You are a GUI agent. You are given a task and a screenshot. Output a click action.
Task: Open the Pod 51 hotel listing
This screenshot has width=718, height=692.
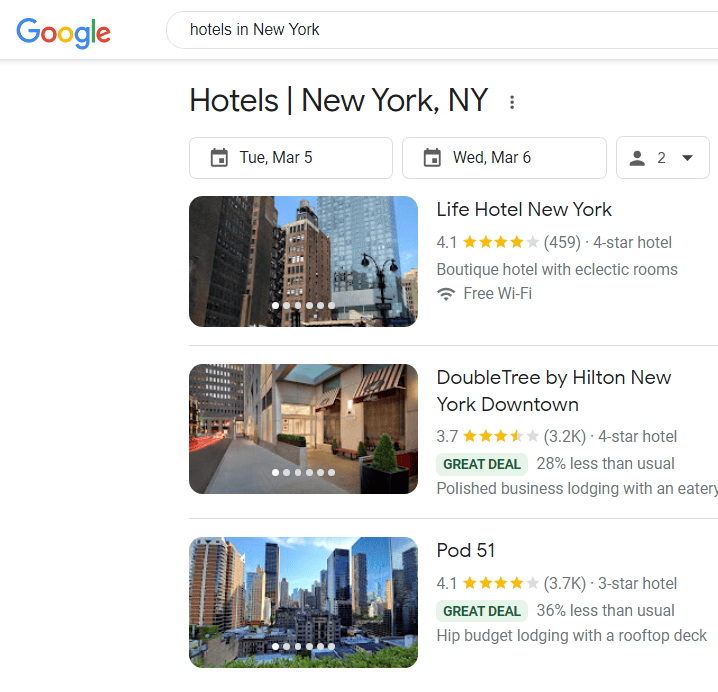pyautogui.click(x=466, y=550)
